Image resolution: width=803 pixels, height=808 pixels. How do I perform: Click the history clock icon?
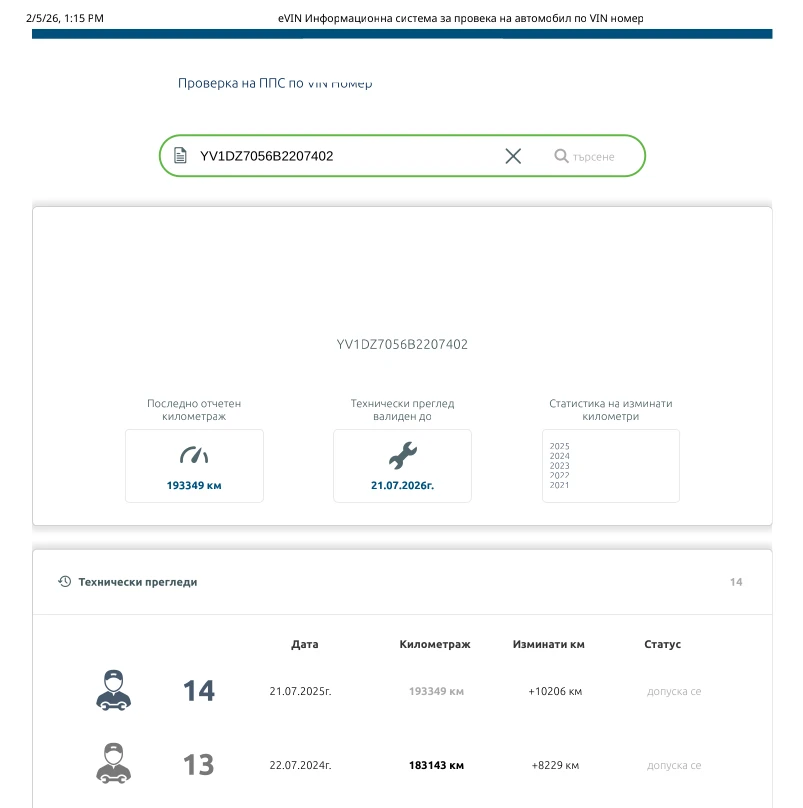(65, 581)
